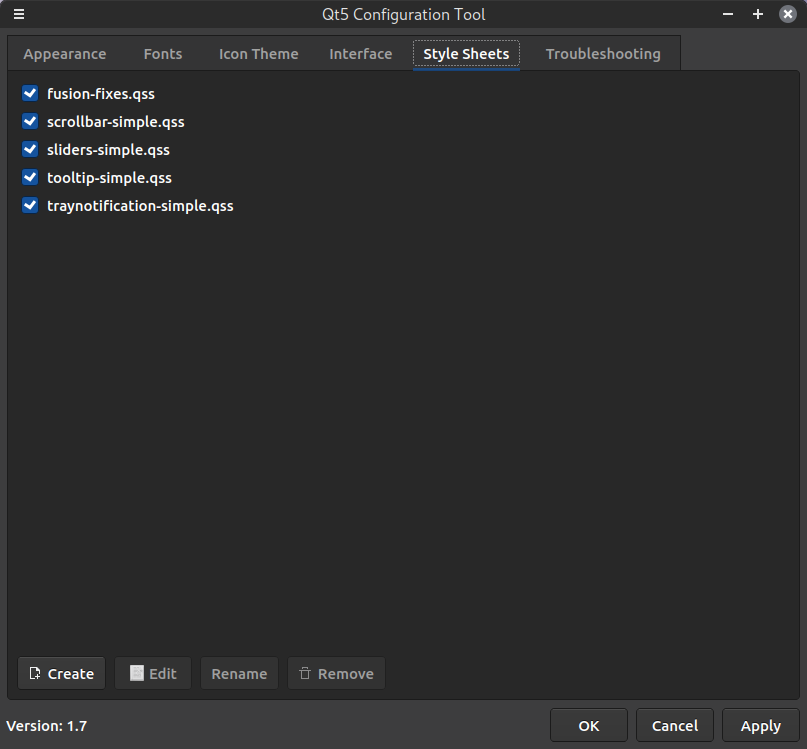This screenshot has height=749, width=807.
Task: Open the Fonts tab
Action: pyautogui.click(x=163, y=54)
